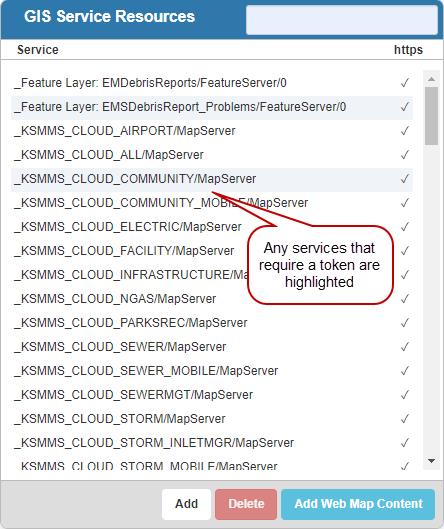Select the KSMMS_CLOUD_COMMUNITY/MapServer service
This screenshot has width=444, height=529.
coord(212,179)
